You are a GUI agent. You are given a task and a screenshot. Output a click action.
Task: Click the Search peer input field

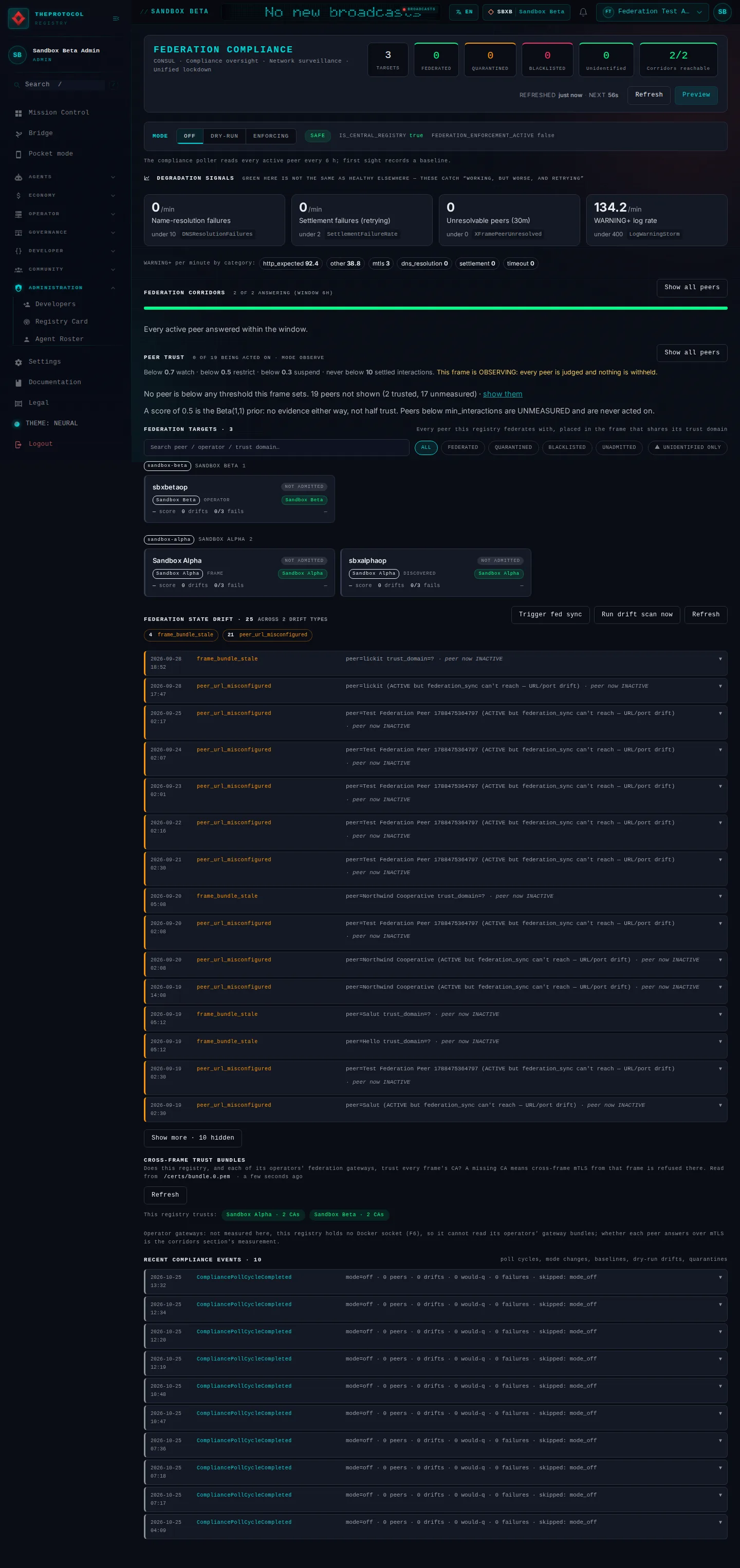click(276, 447)
